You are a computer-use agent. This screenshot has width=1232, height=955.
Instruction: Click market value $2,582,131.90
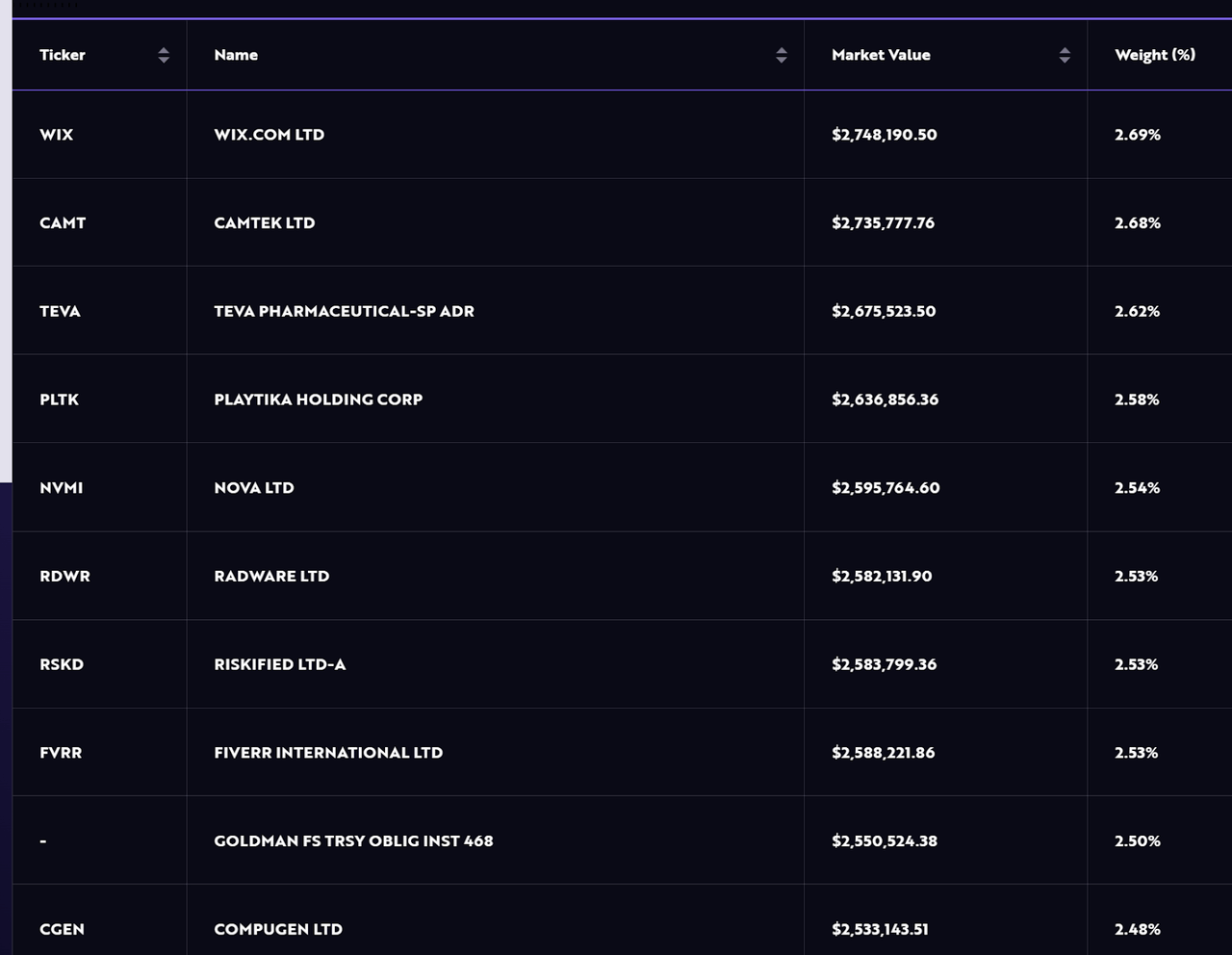[x=882, y=576]
